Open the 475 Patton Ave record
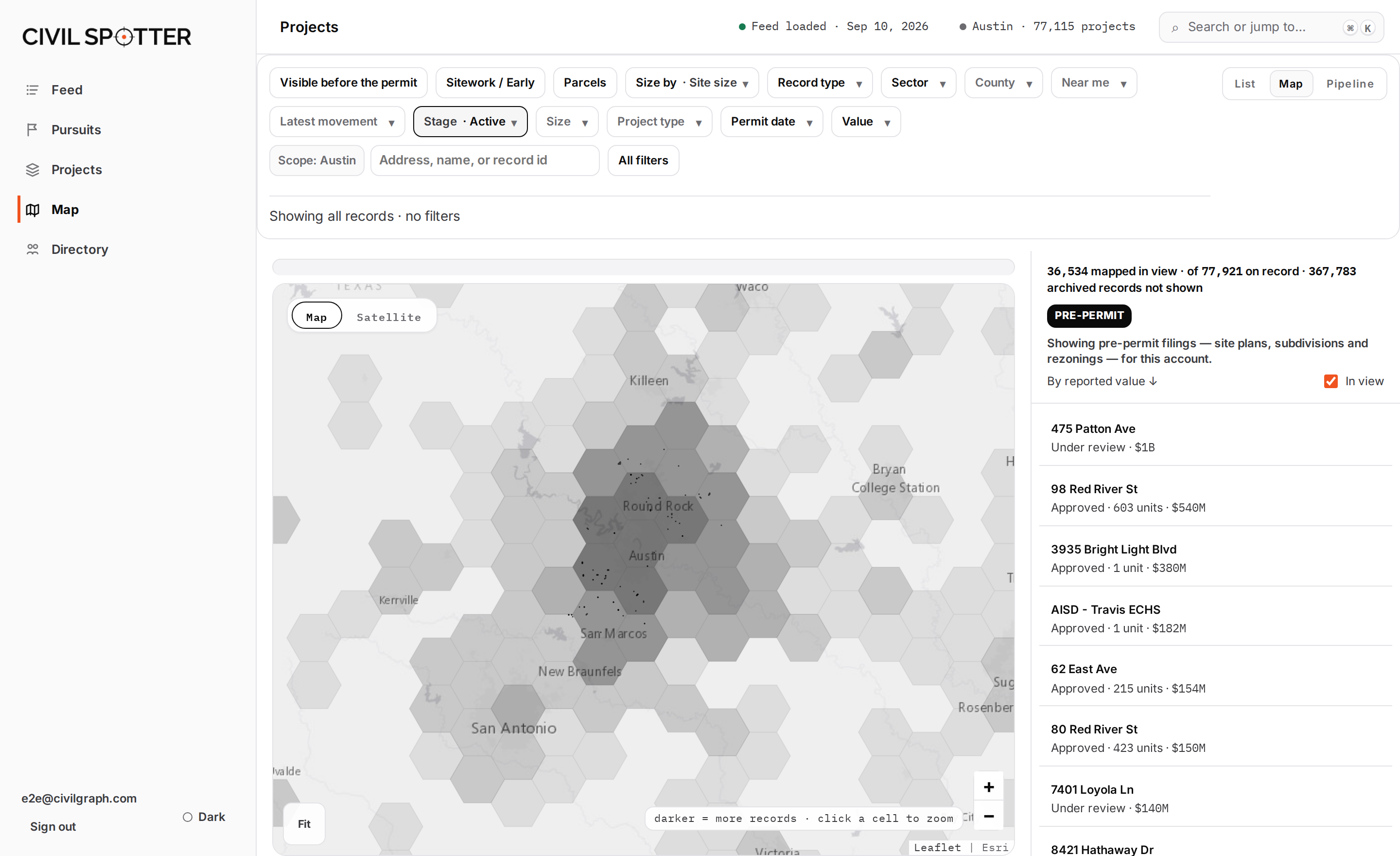1400x856 pixels. (x=1215, y=438)
